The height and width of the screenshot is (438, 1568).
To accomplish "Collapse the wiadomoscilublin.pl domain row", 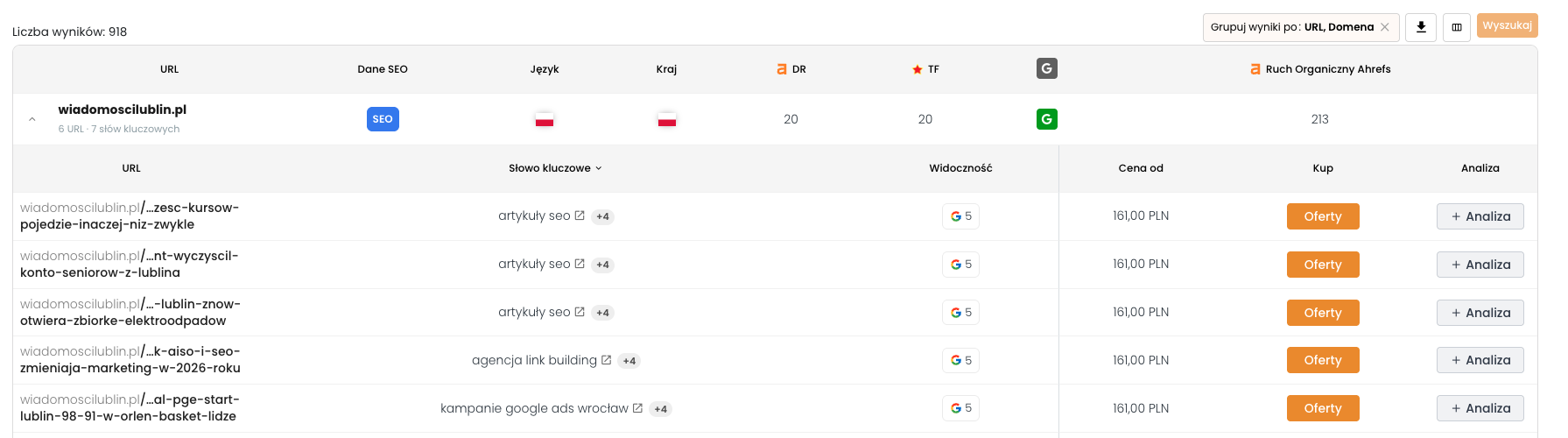I will [x=32, y=119].
